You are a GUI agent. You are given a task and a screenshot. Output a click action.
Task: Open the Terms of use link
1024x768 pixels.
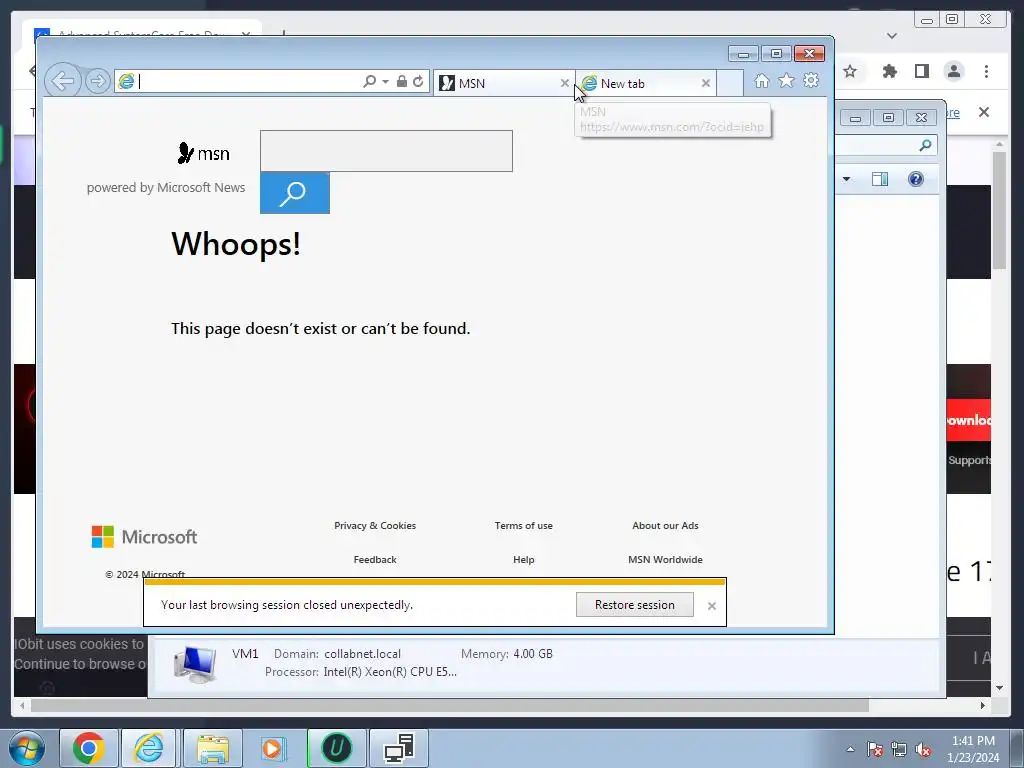click(x=524, y=526)
